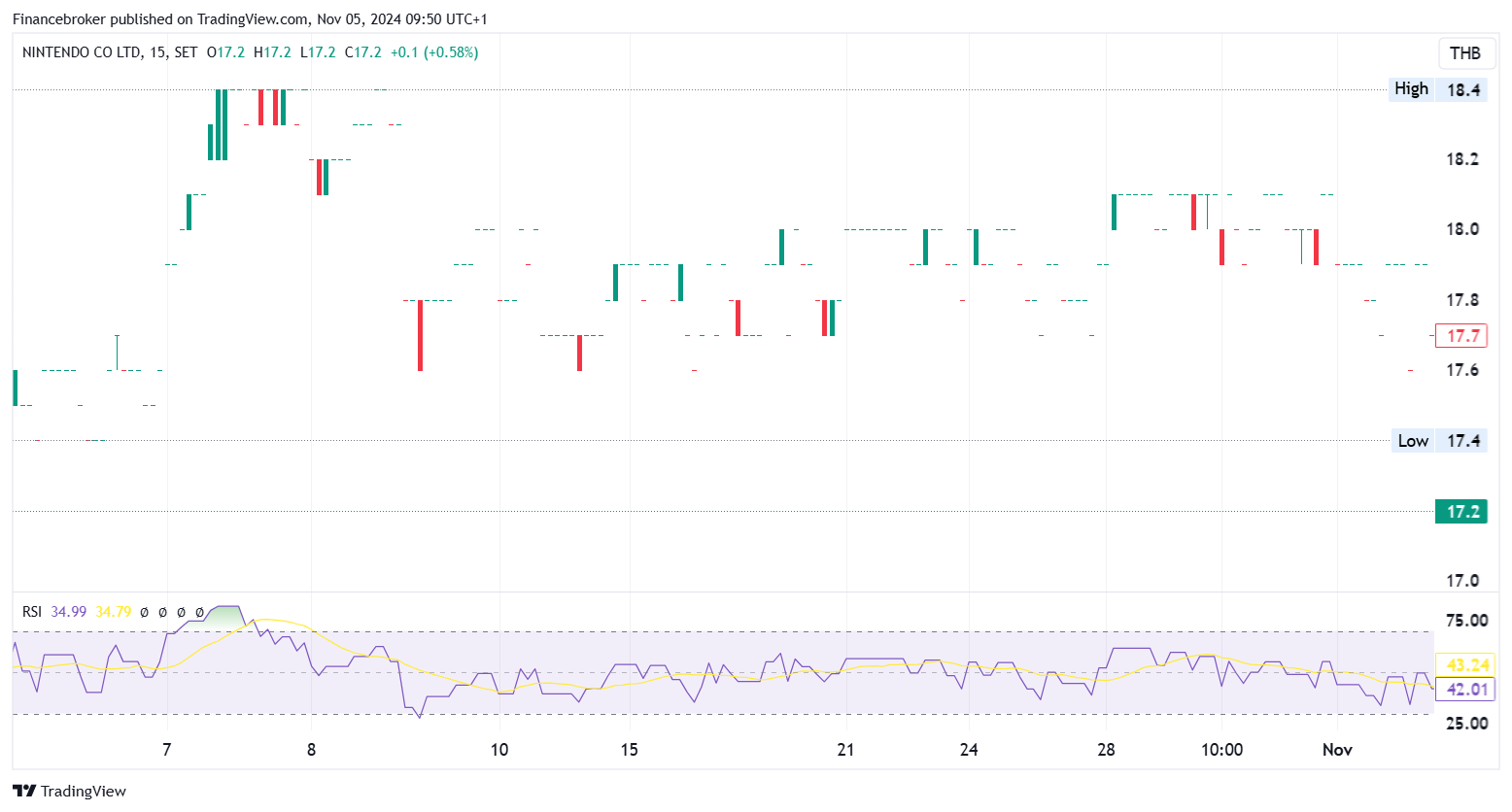Click the yellow 43.24 RSI value tag
Screen dimensions: 1512x812
point(1466,665)
